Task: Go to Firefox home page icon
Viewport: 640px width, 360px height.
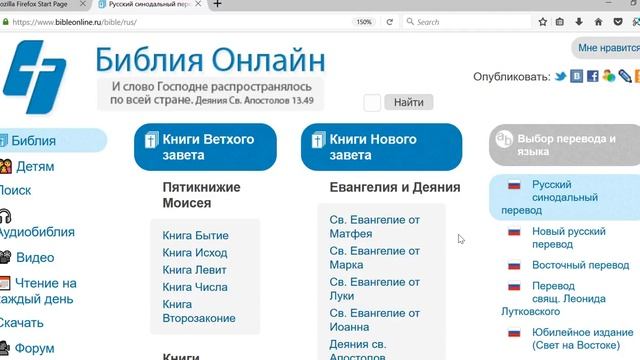Action: pyautogui.click(x=598, y=22)
